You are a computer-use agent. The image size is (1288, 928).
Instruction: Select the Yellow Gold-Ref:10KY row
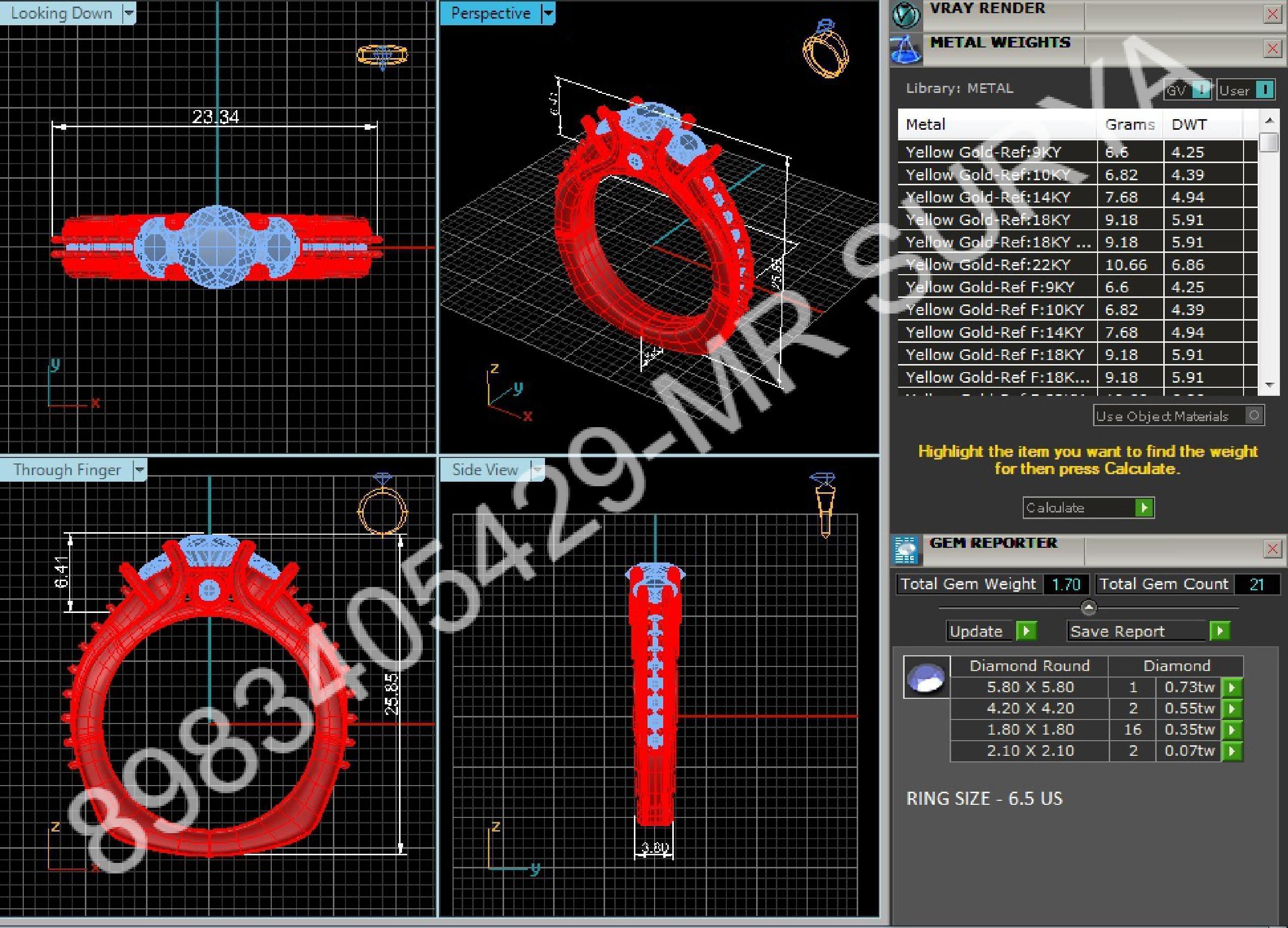click(x=1077, y=175)
